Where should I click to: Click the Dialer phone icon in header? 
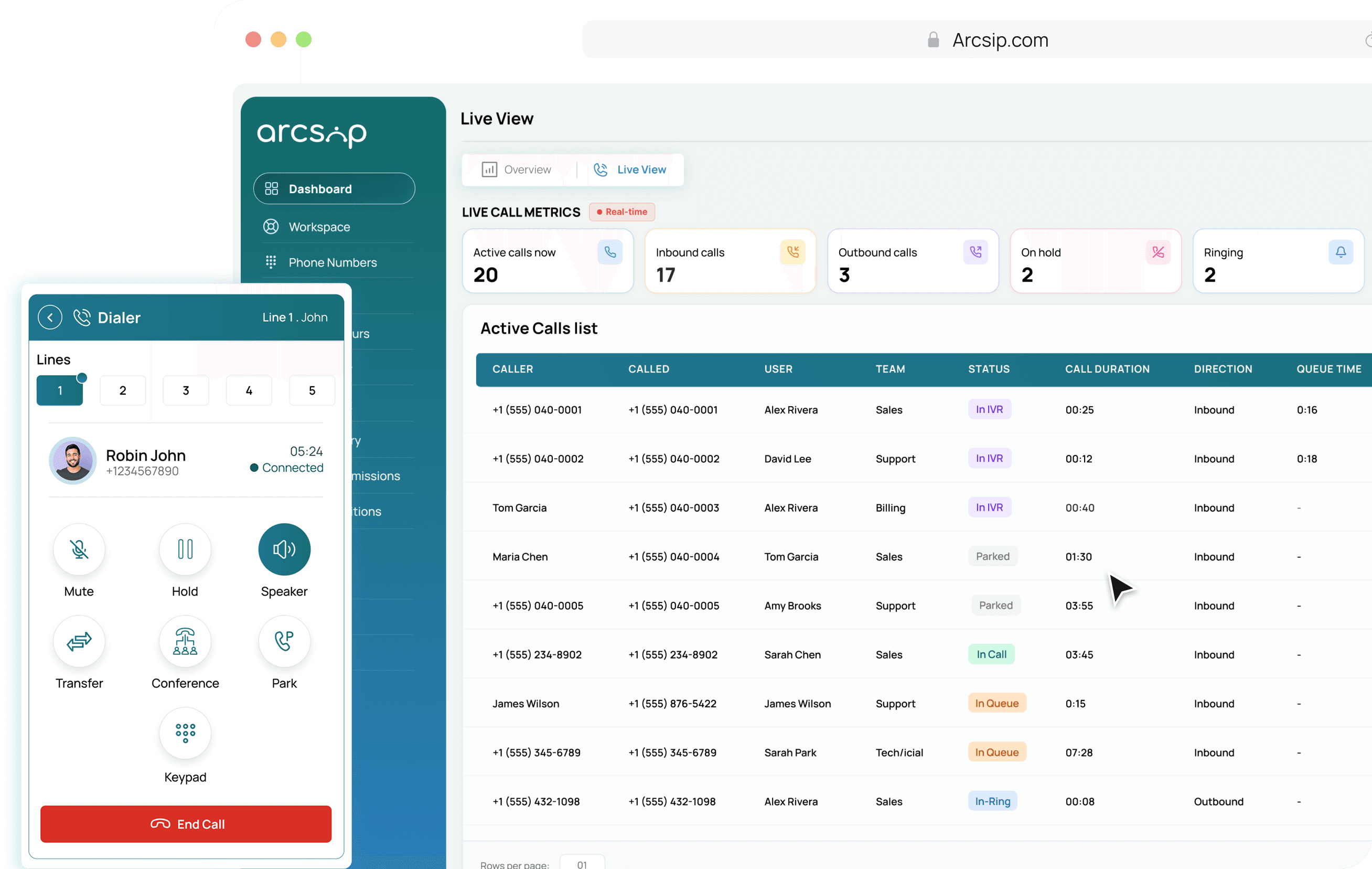(82, 317)
